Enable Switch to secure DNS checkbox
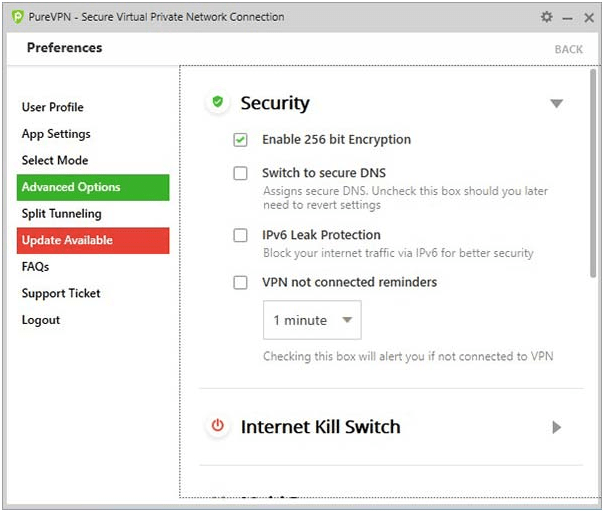The height and width of the screenshot is (512, 604). click(240, 173)
